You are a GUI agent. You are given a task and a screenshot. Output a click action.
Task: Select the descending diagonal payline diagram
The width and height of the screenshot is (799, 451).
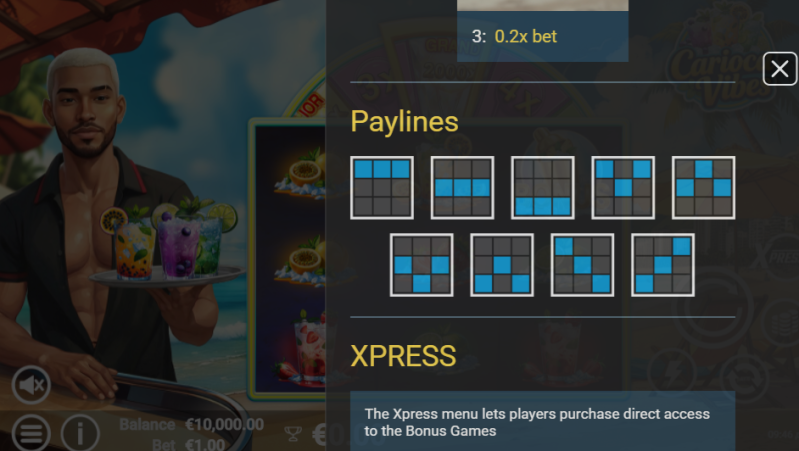[582, 265]
